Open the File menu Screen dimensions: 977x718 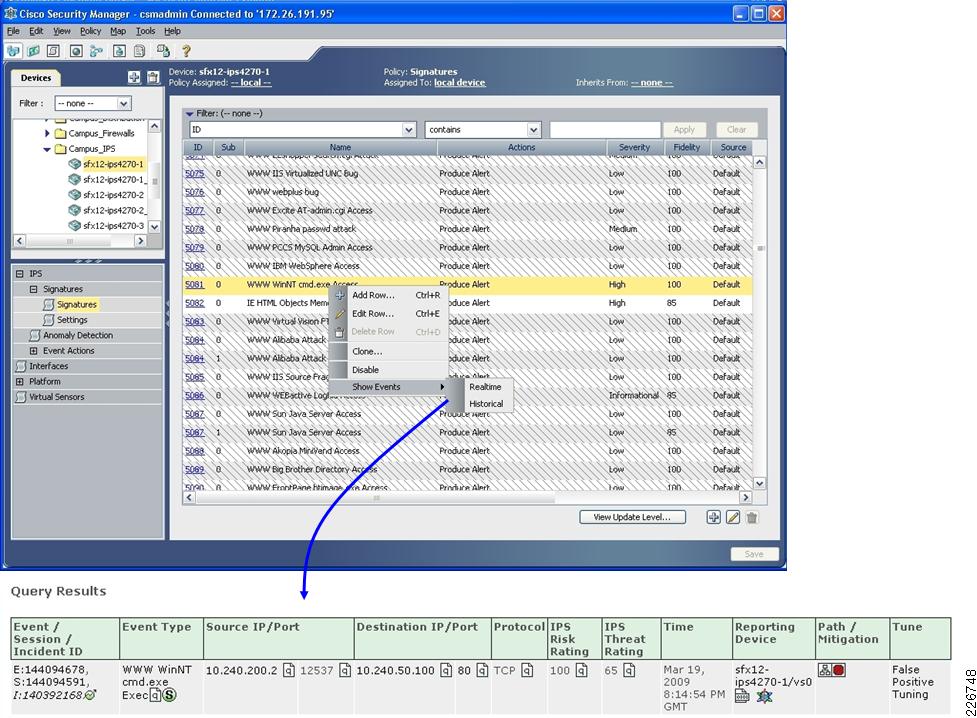[13, 31]
